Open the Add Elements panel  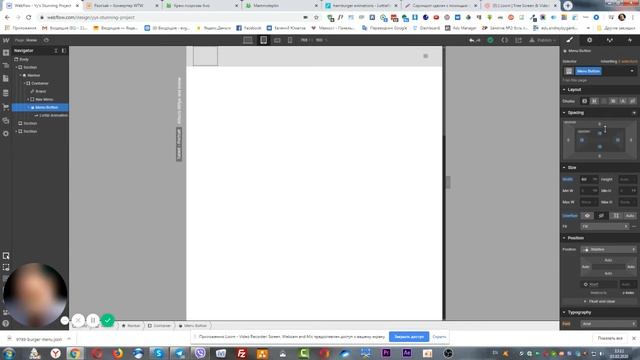coord(6,53)
